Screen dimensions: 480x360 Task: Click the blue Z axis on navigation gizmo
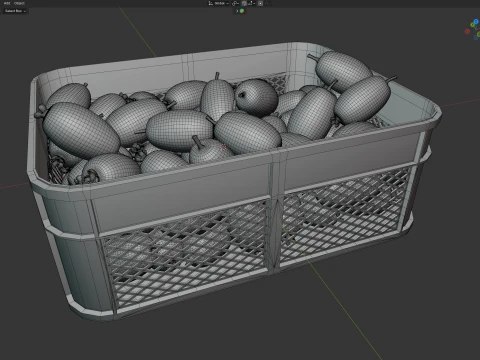[x=476, y=21]
